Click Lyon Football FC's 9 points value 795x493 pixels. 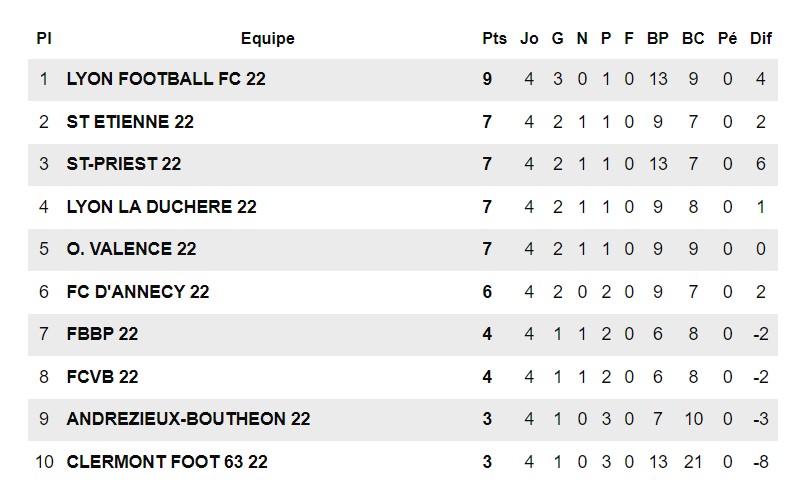click(488, 79)
